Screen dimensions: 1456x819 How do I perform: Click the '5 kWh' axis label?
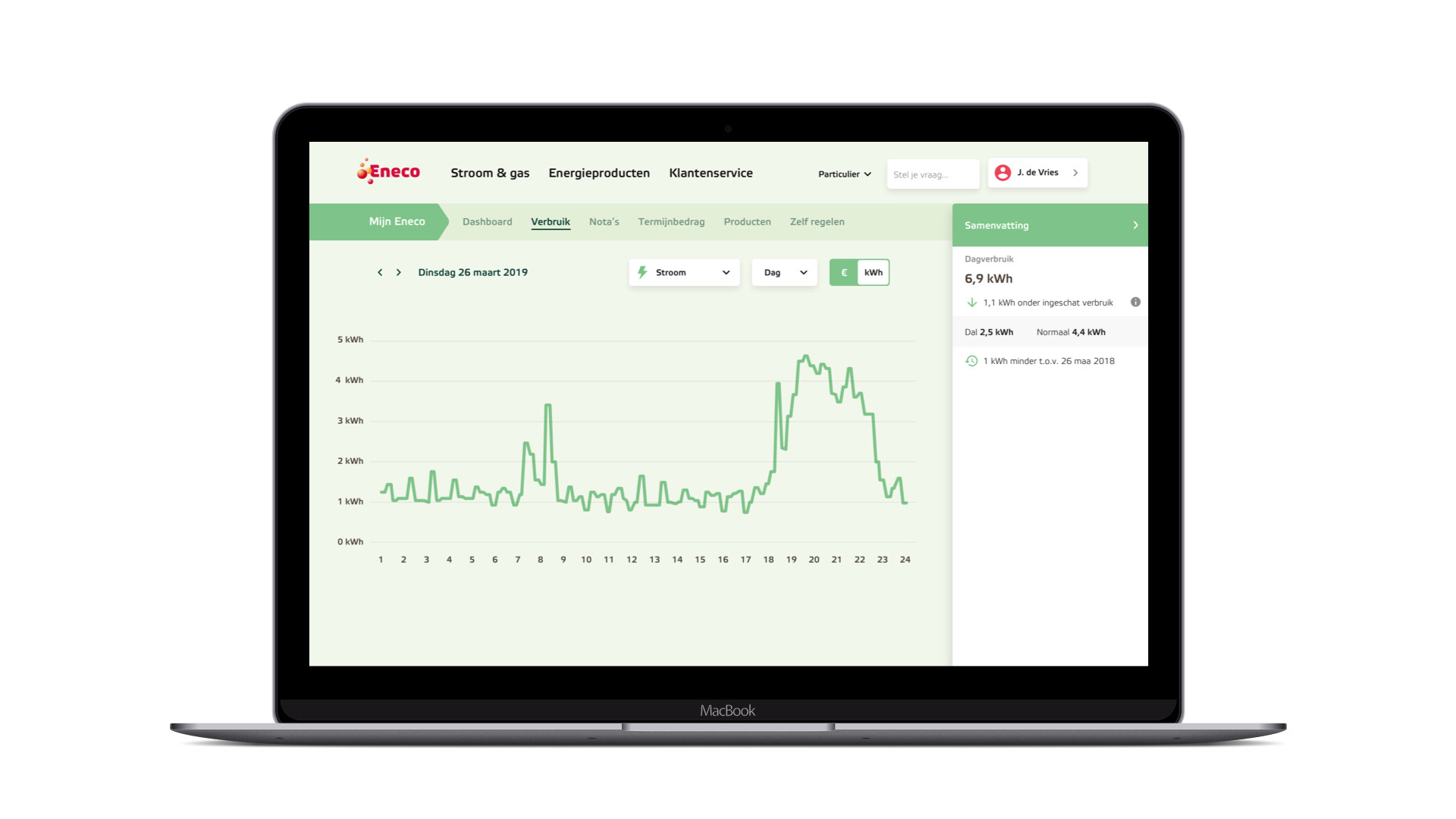coord(350,340)
